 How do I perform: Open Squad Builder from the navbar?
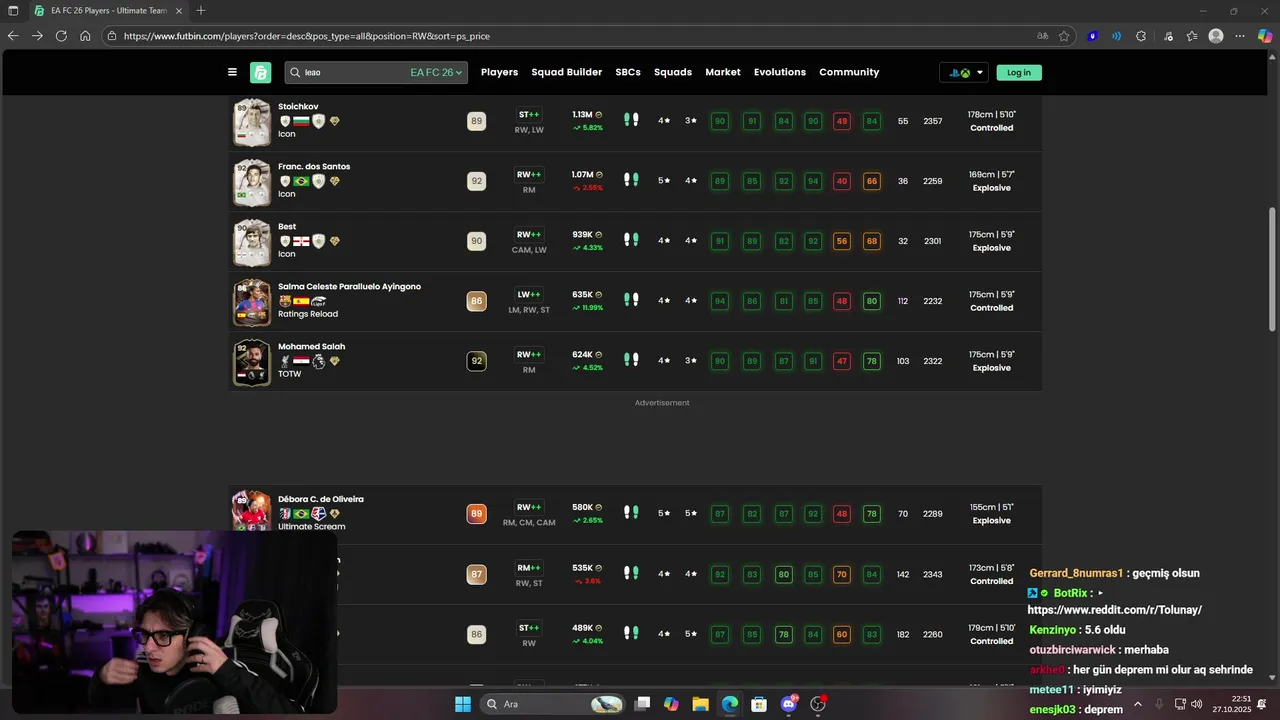[566, 72]
